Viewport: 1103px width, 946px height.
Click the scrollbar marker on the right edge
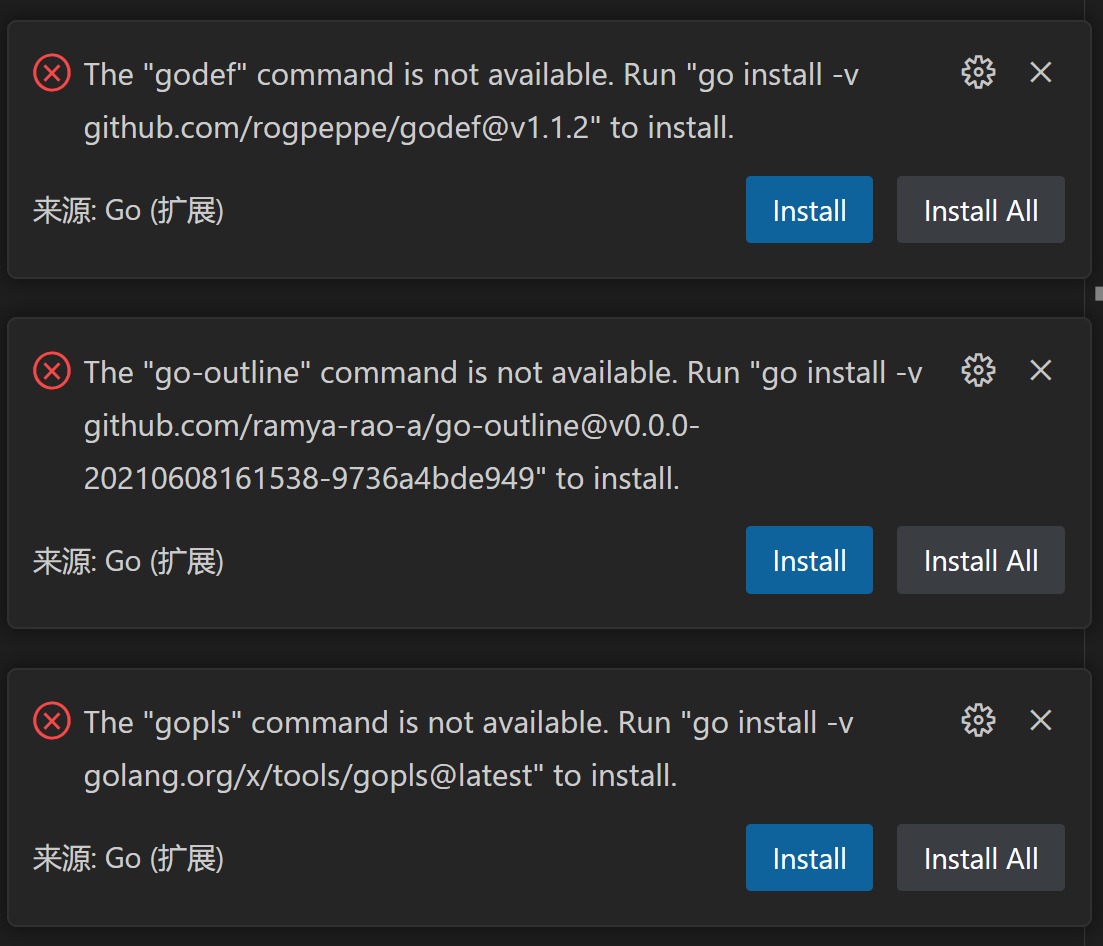tap(1098, 293)
